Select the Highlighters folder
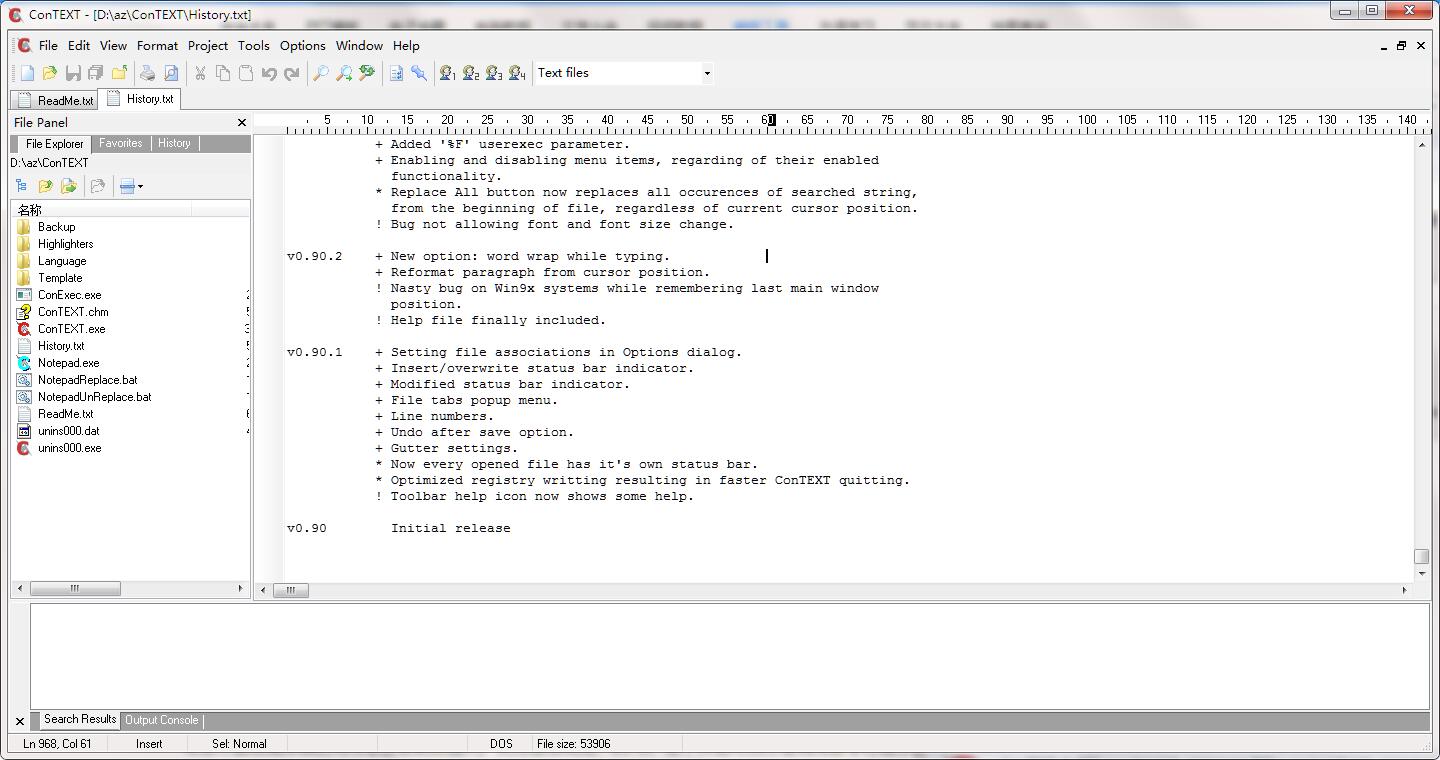The width and height of the screenshot is (1440, 760). (x=65, y=244)
